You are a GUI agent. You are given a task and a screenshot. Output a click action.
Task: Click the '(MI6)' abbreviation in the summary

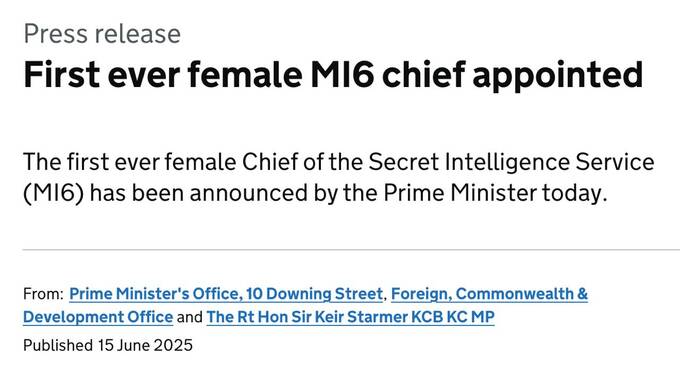(53, 193)
